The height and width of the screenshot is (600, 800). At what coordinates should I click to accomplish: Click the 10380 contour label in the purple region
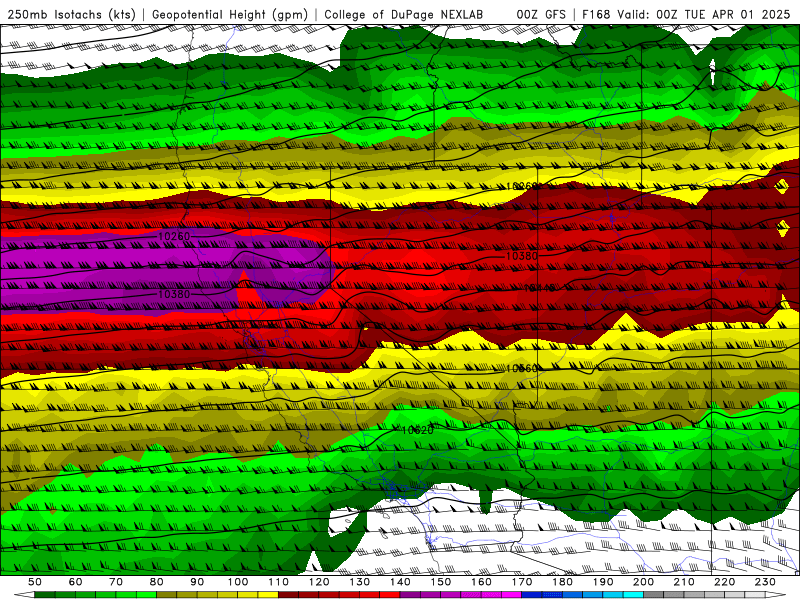coord(174,294)
